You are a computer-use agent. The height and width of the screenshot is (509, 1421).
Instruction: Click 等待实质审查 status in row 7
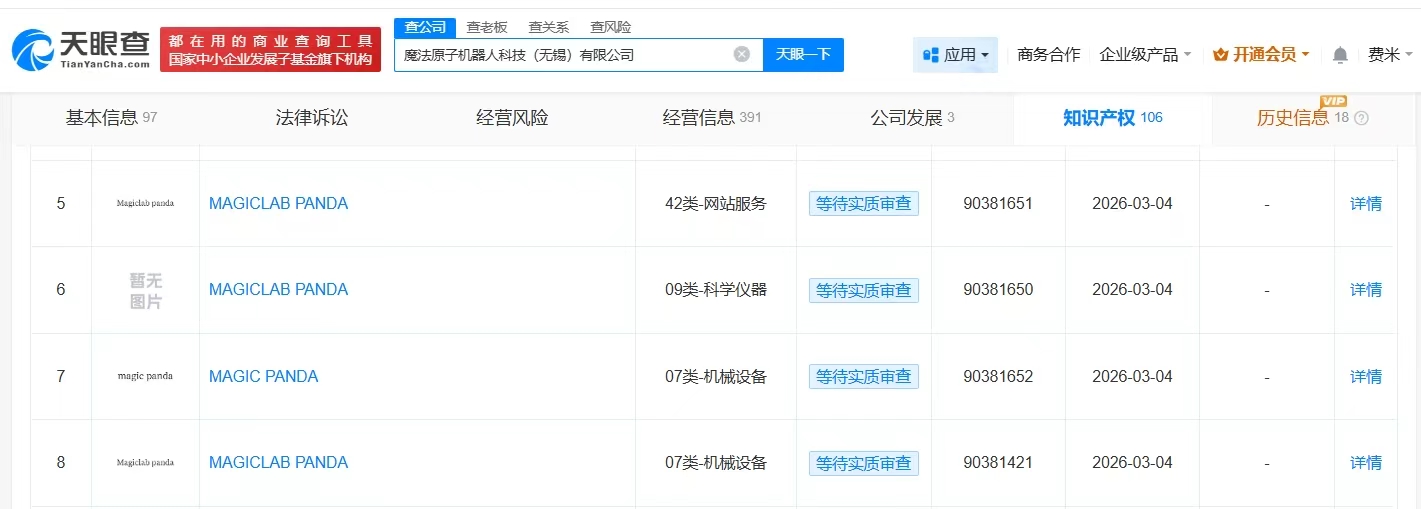click(864, 377)
